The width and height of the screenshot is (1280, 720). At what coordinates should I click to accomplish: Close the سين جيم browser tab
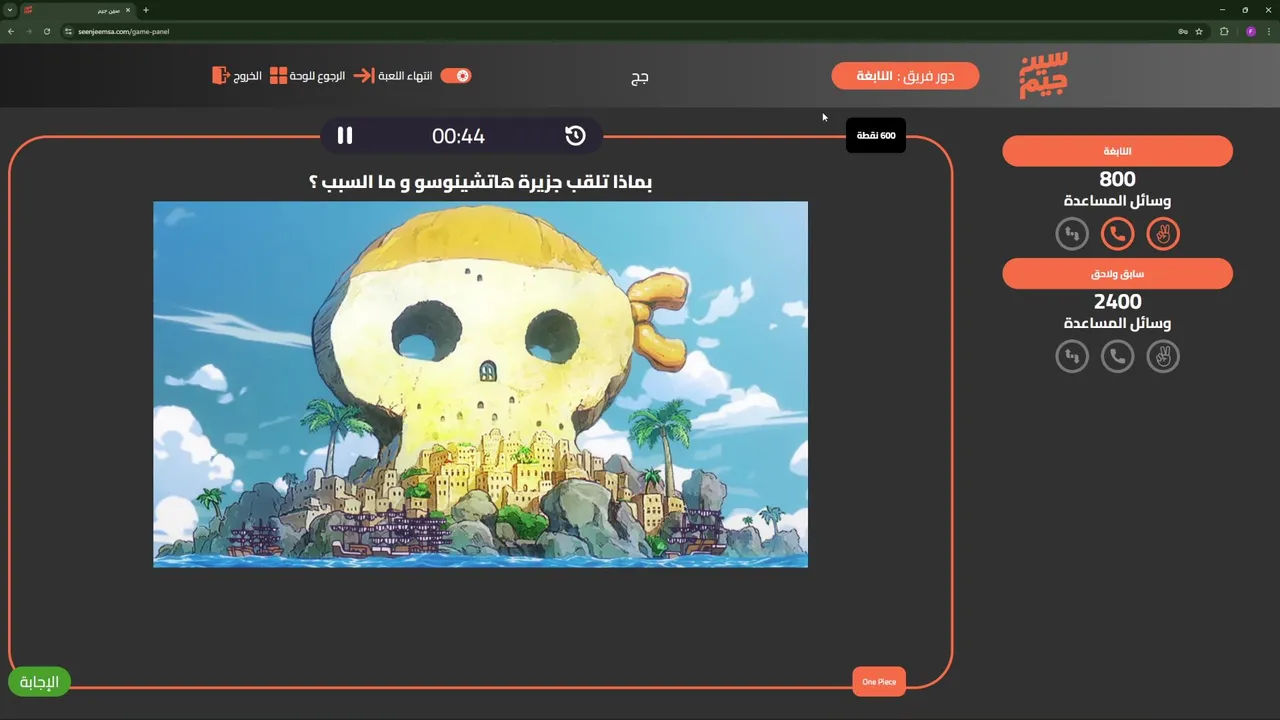pos(127,10)
